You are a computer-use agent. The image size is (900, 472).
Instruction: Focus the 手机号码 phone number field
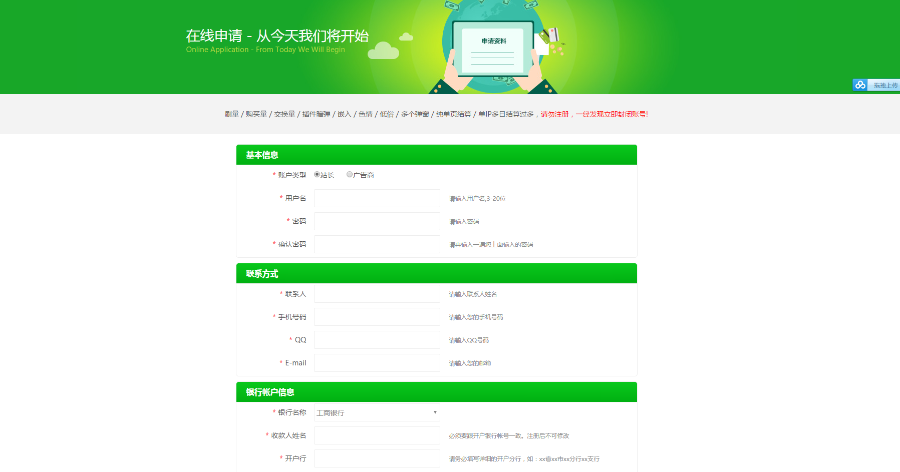[377, 316]
